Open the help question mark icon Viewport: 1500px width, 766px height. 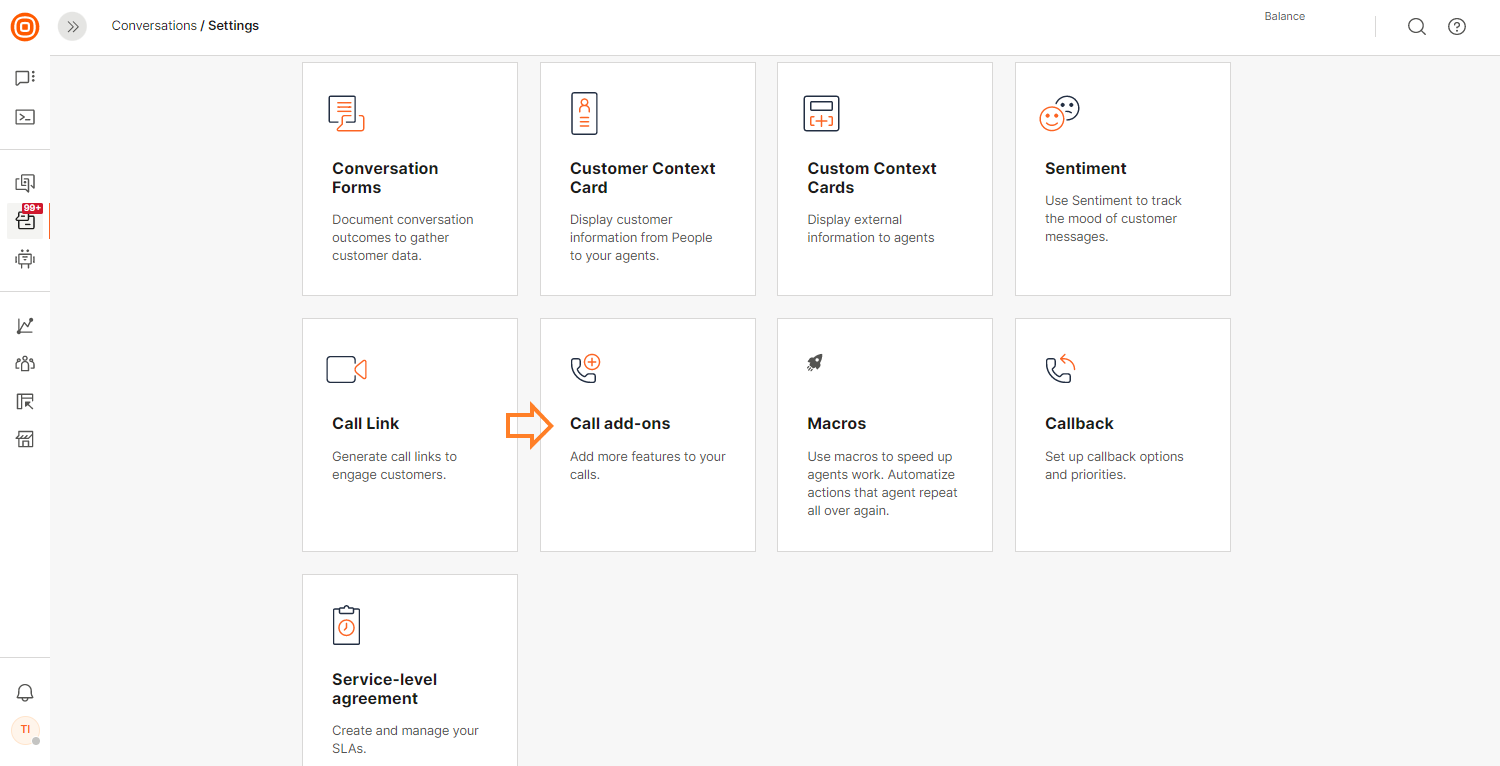pos(1457,27)
